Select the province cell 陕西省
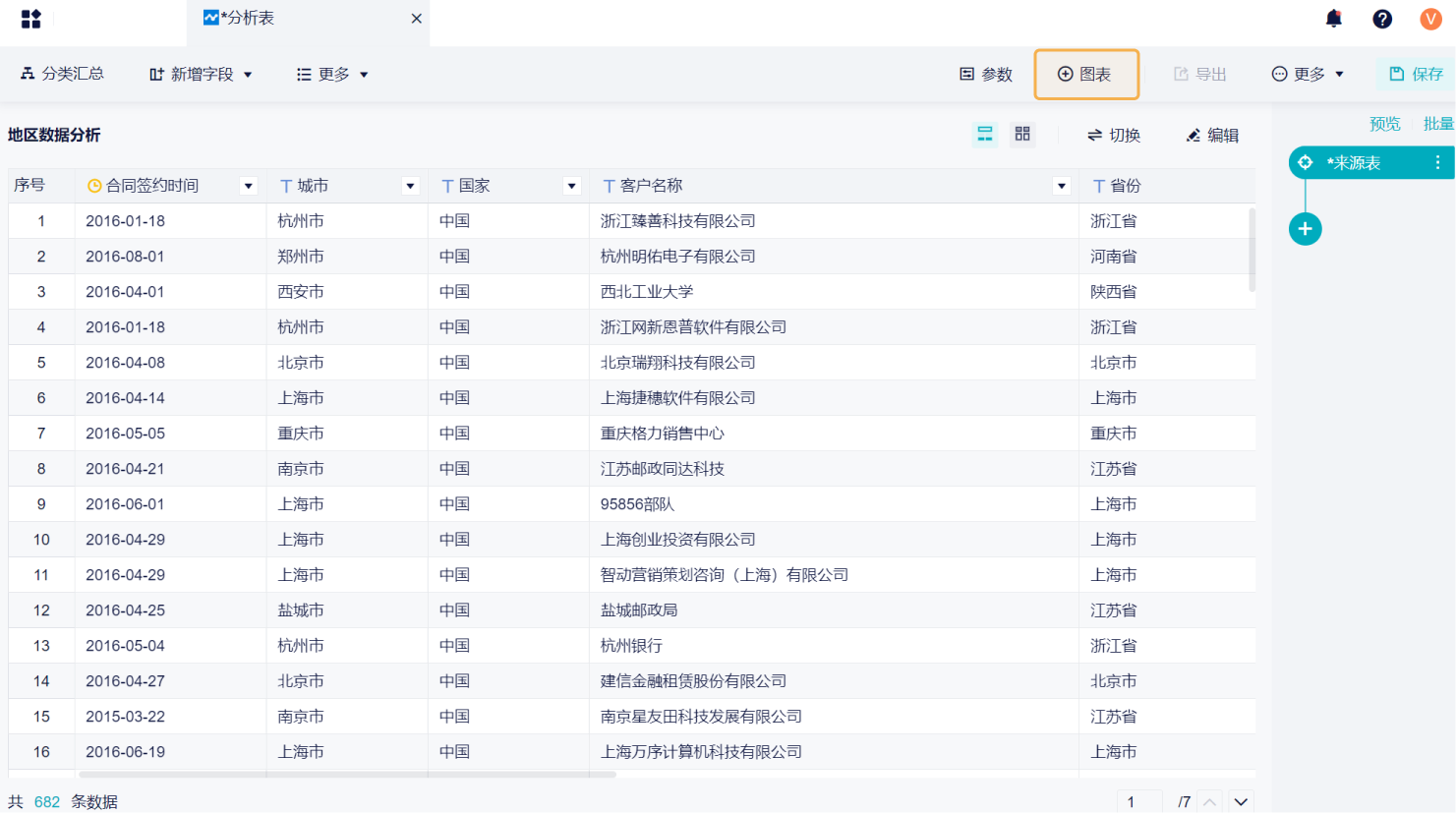The height and width of the screenshot is (813, 1456). point(1167,292)
